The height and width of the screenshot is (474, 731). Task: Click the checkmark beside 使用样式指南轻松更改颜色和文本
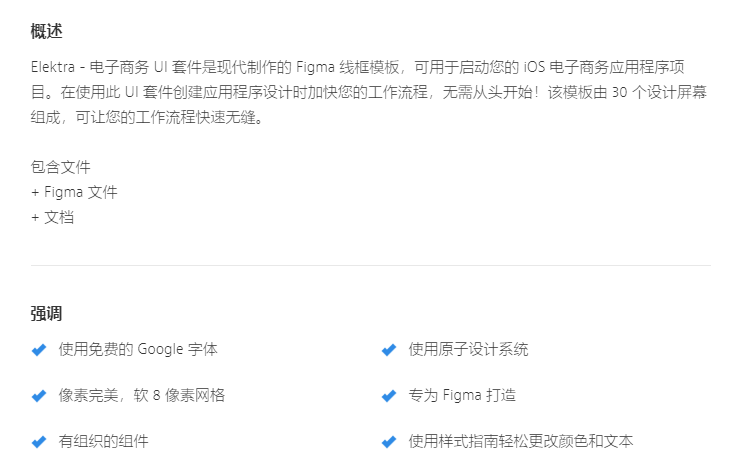[389, 442]
